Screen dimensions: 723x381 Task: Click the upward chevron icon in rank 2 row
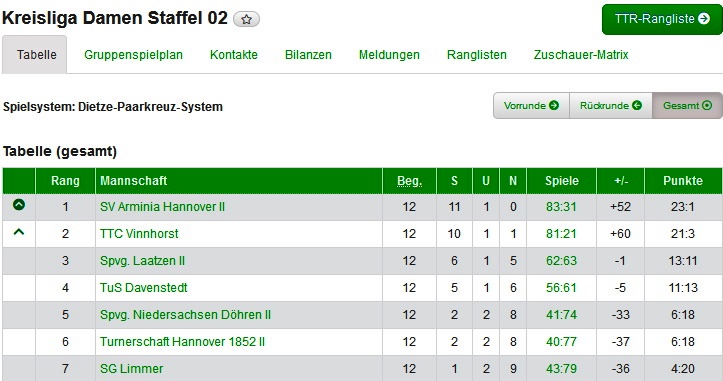point(19,232)
